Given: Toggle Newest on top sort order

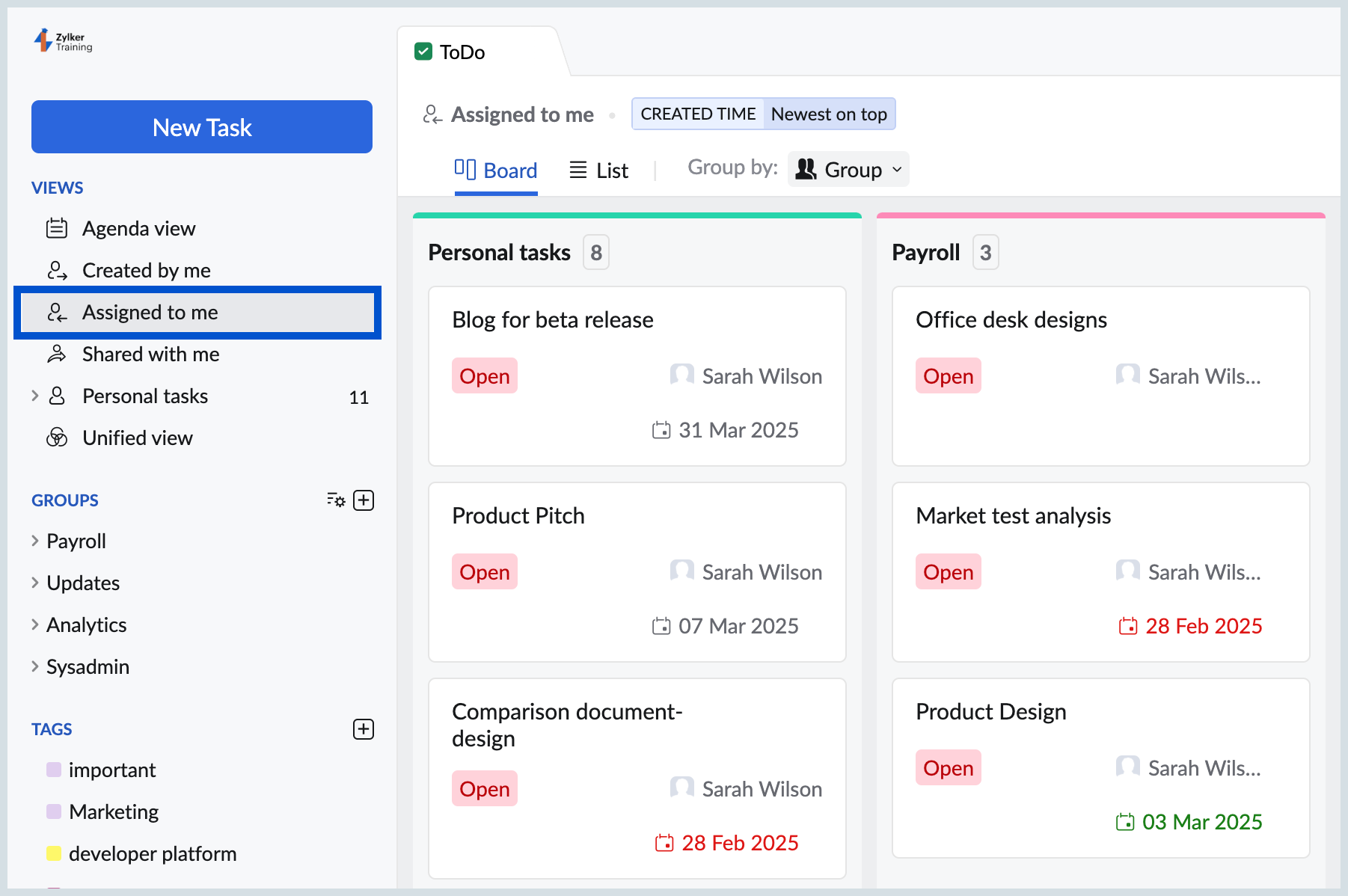Looking at the screenshot, I should (829, 114).
